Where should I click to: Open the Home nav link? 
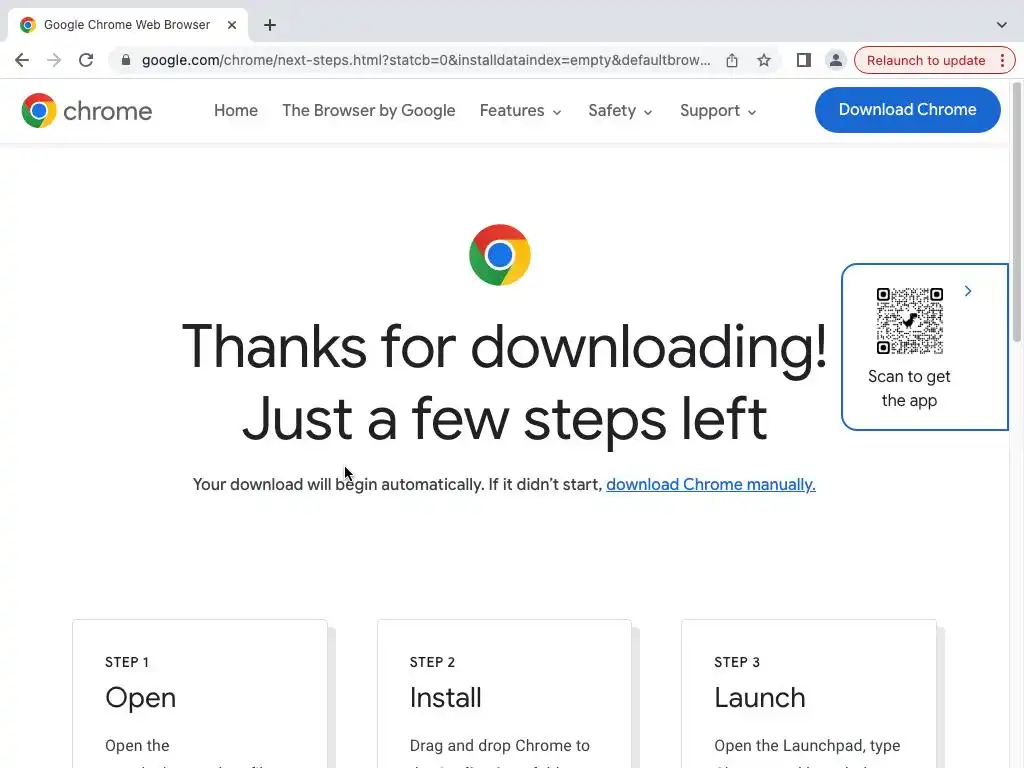[236, 110]
